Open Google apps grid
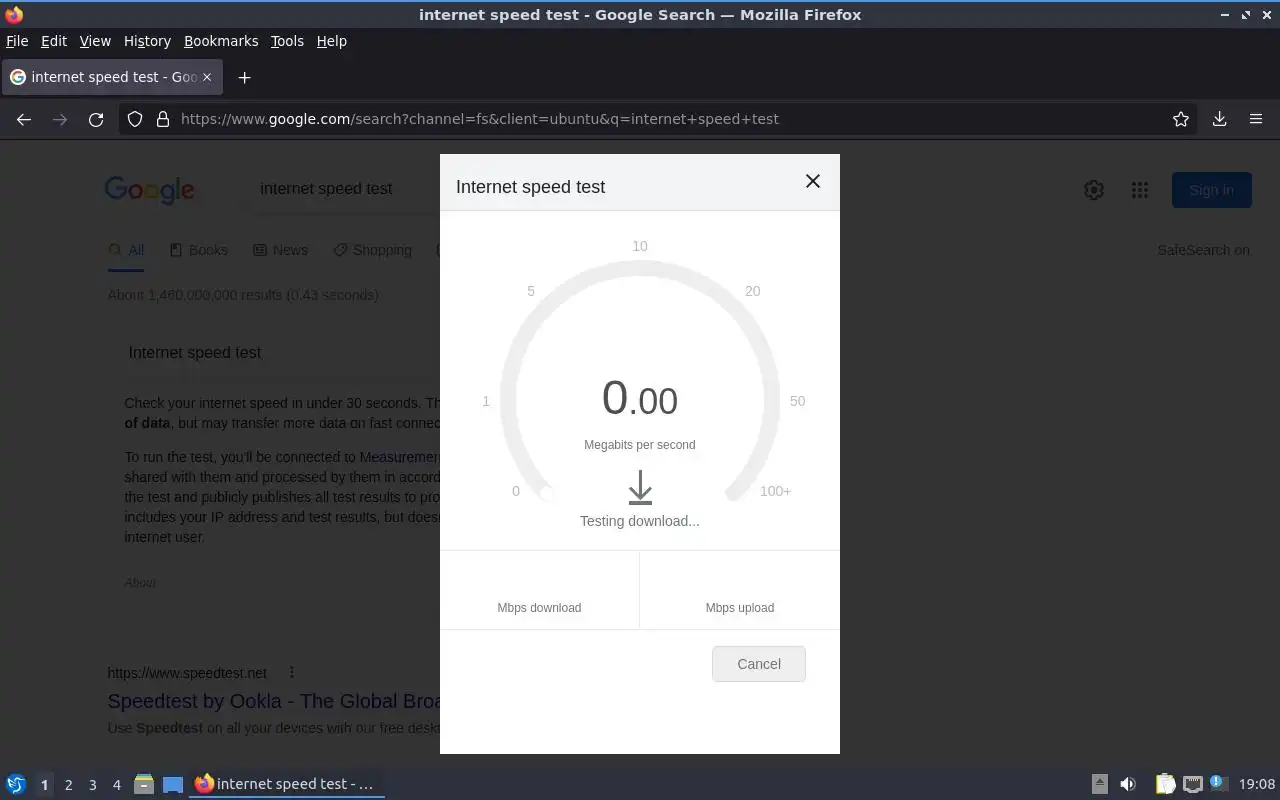Image resolution: width=1280 pixels, height=800 pixels. [x=1140, y=190]
